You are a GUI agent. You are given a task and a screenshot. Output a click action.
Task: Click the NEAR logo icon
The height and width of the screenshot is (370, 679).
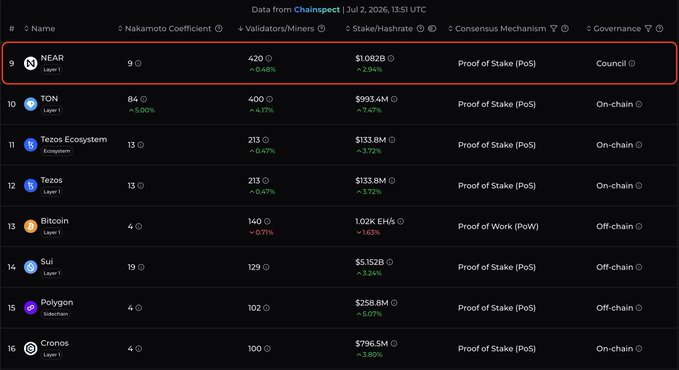coord(30,63)
